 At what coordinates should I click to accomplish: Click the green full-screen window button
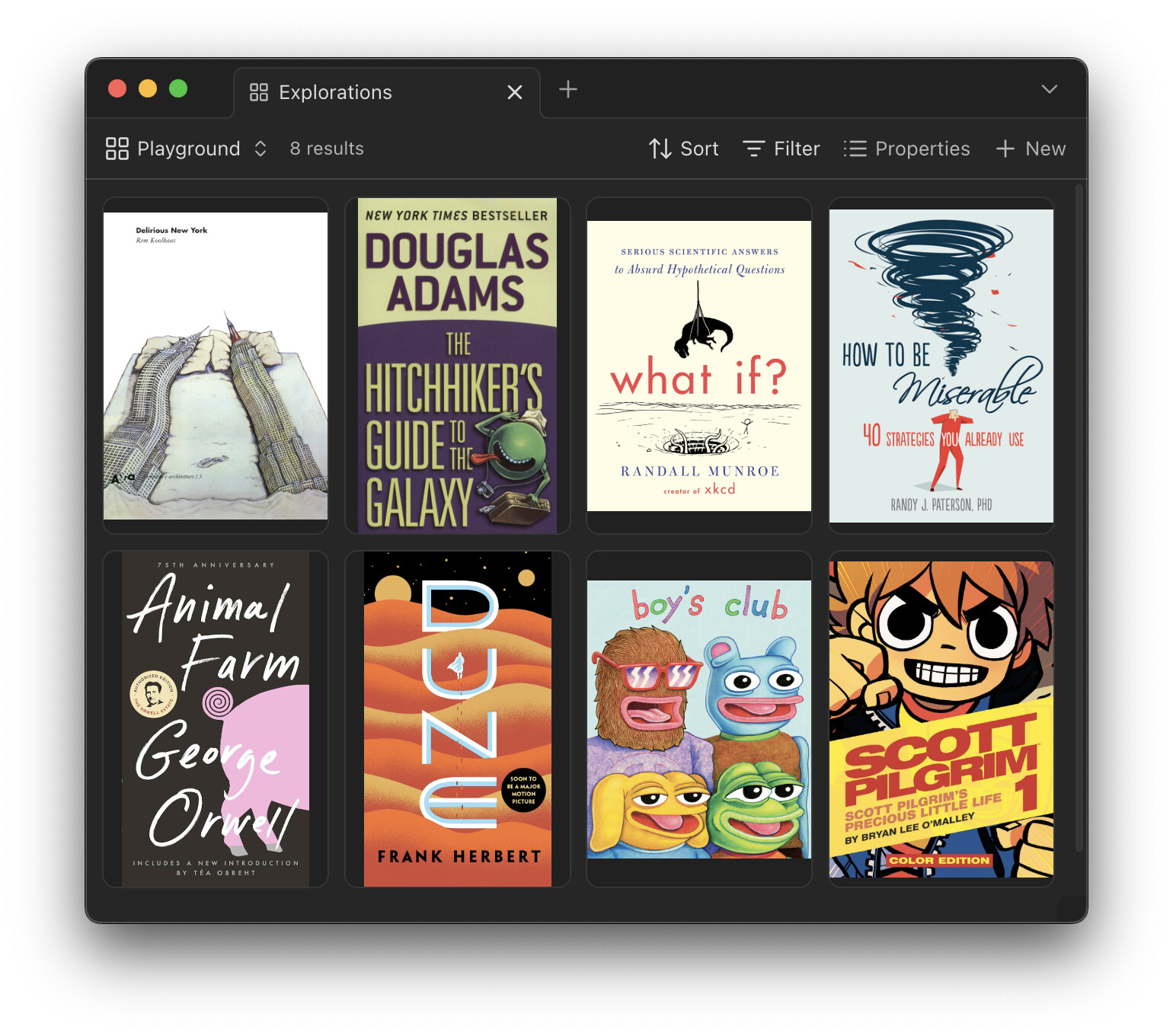(178, 89)
